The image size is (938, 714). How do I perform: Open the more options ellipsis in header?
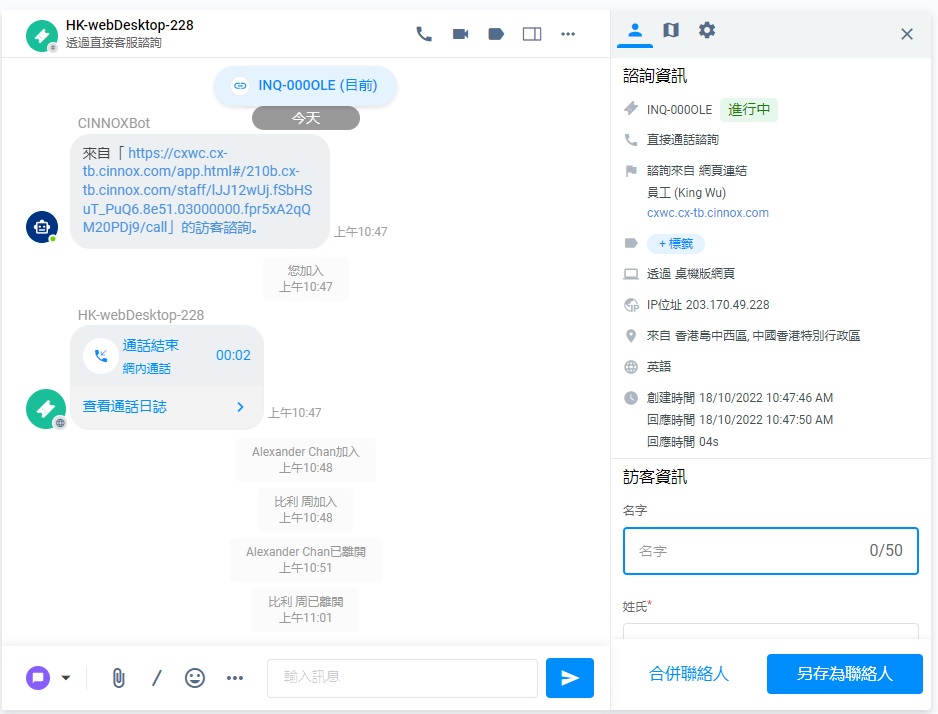tap(568, 34)
